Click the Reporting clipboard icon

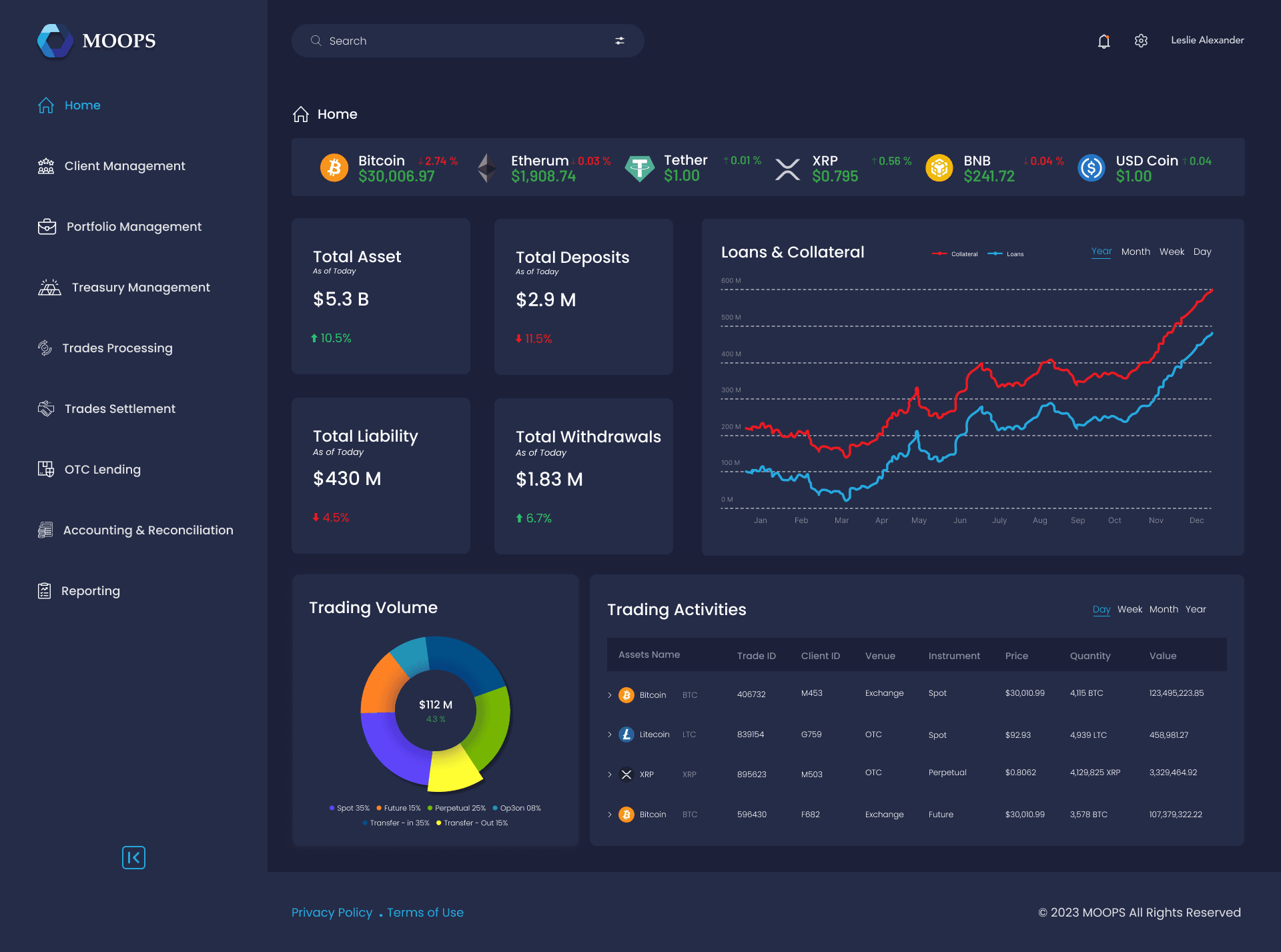click(x=45, y=591)
